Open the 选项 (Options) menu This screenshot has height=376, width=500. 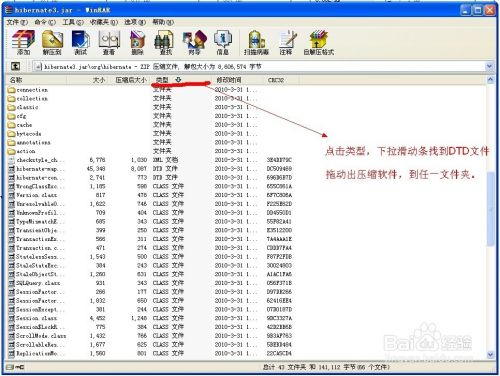click(x=135, y=22)
